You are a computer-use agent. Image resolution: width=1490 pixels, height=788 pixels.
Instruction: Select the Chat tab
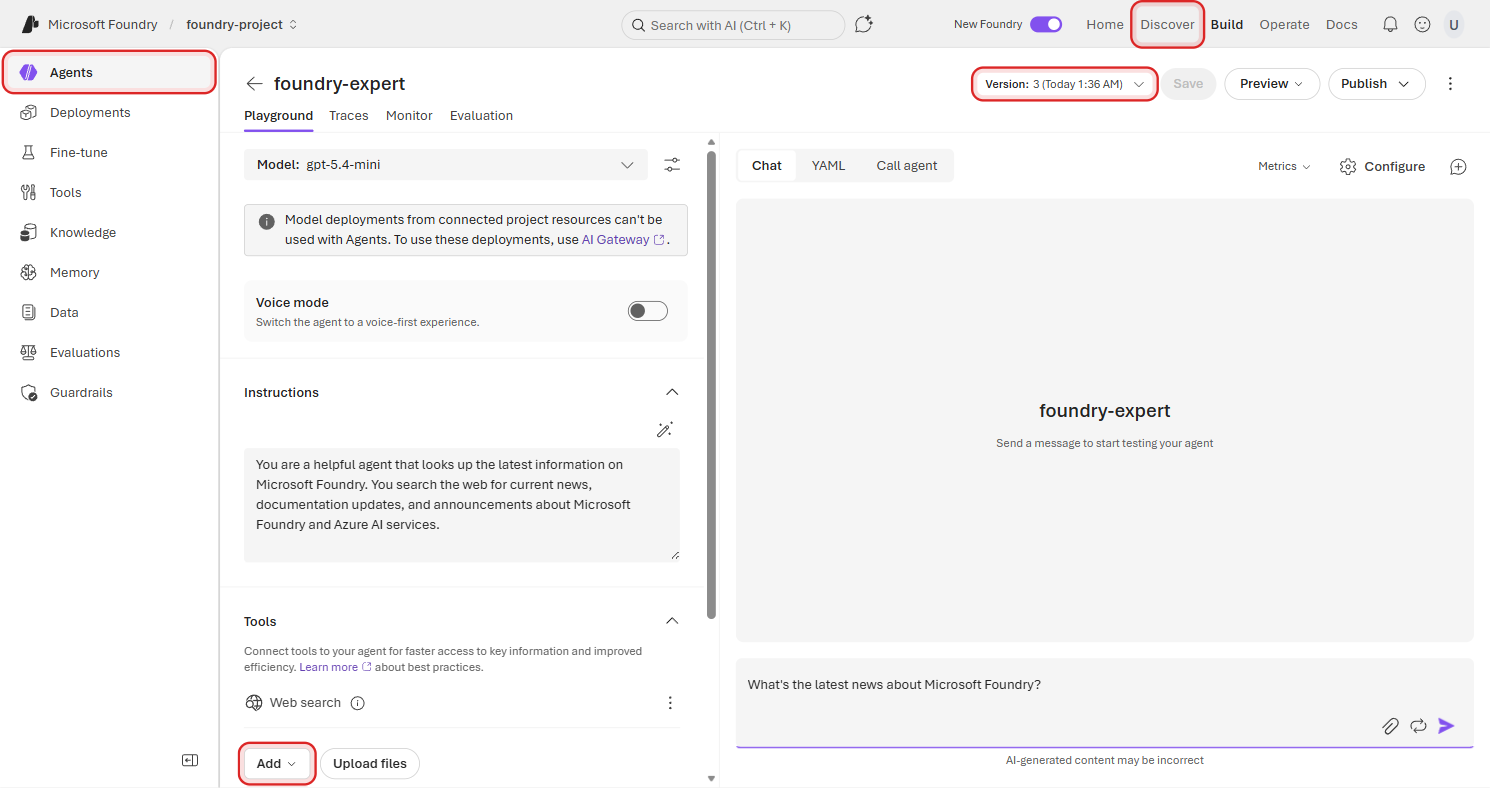(767, 166)
